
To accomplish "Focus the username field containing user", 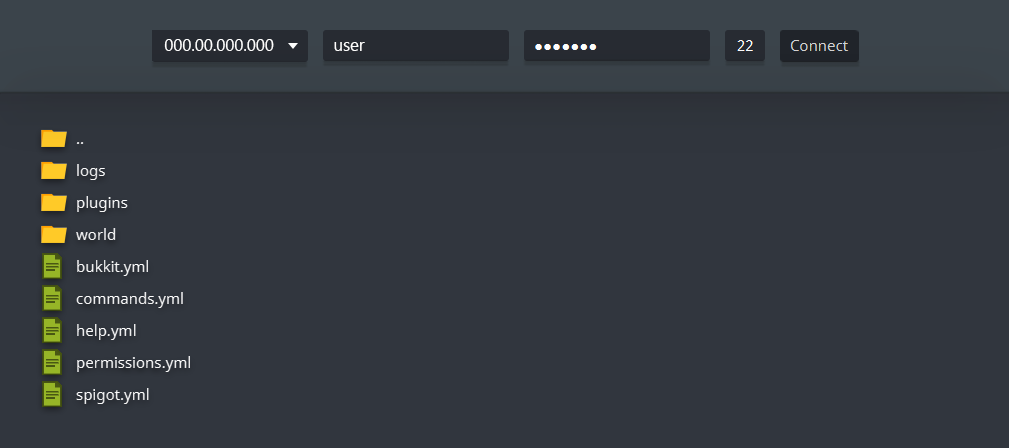I will tap(416, 46).
